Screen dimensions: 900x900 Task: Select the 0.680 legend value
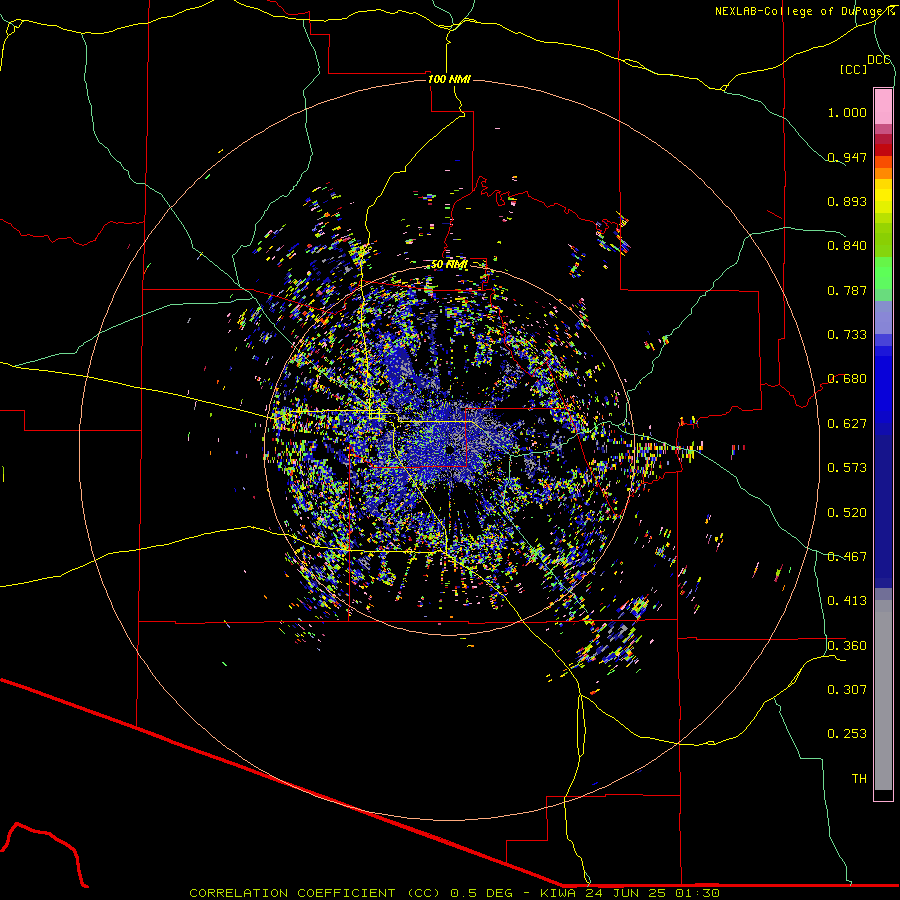tap(847, 379)
